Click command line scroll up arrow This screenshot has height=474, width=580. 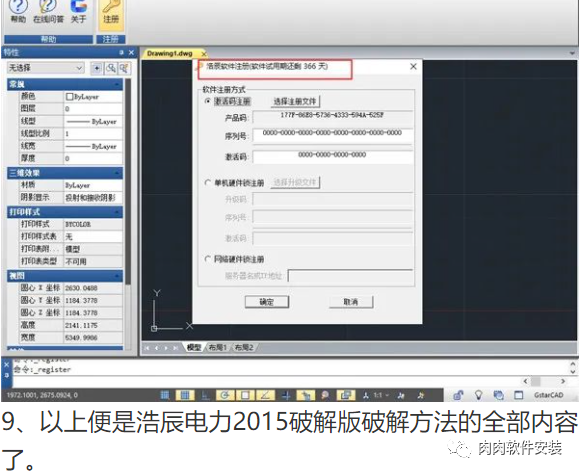click(573, 364)
